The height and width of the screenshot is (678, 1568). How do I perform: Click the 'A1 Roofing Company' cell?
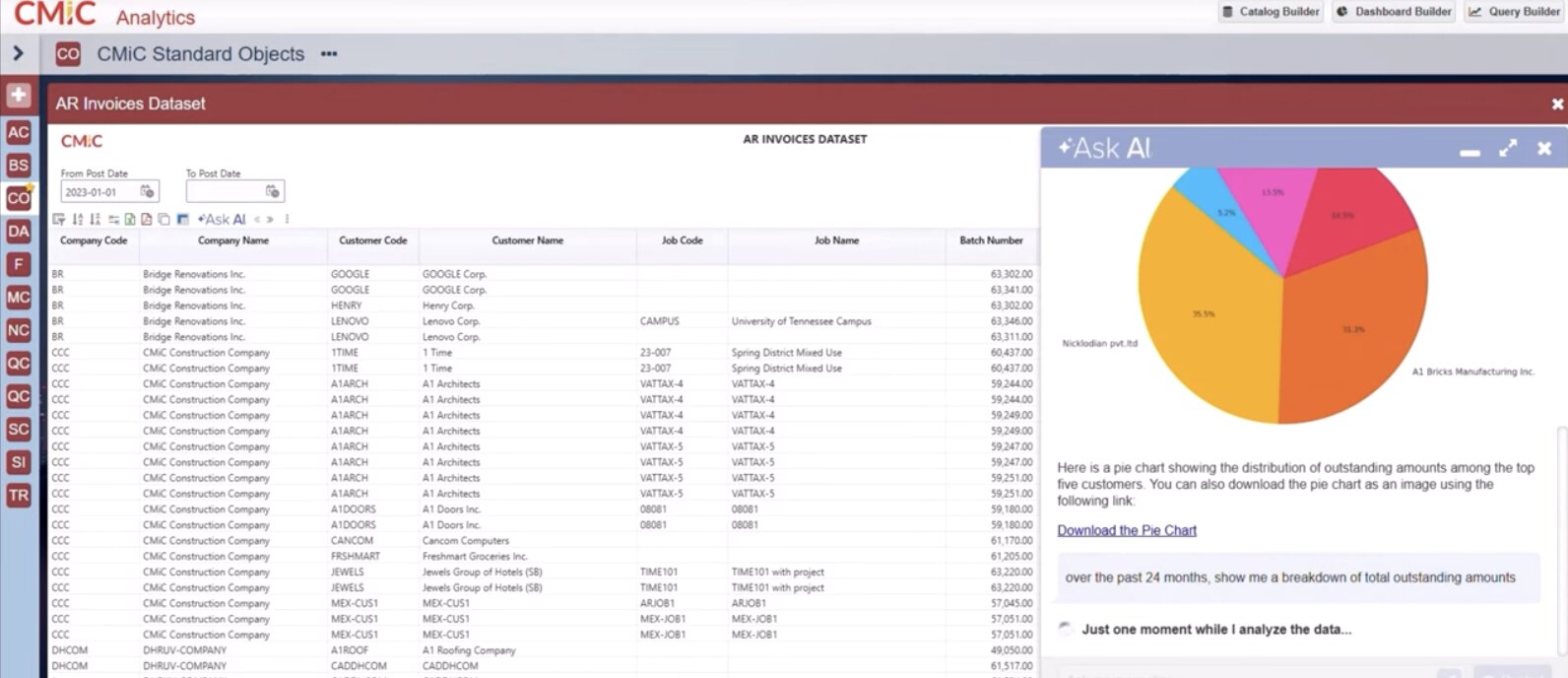click(x=469, y=650)
